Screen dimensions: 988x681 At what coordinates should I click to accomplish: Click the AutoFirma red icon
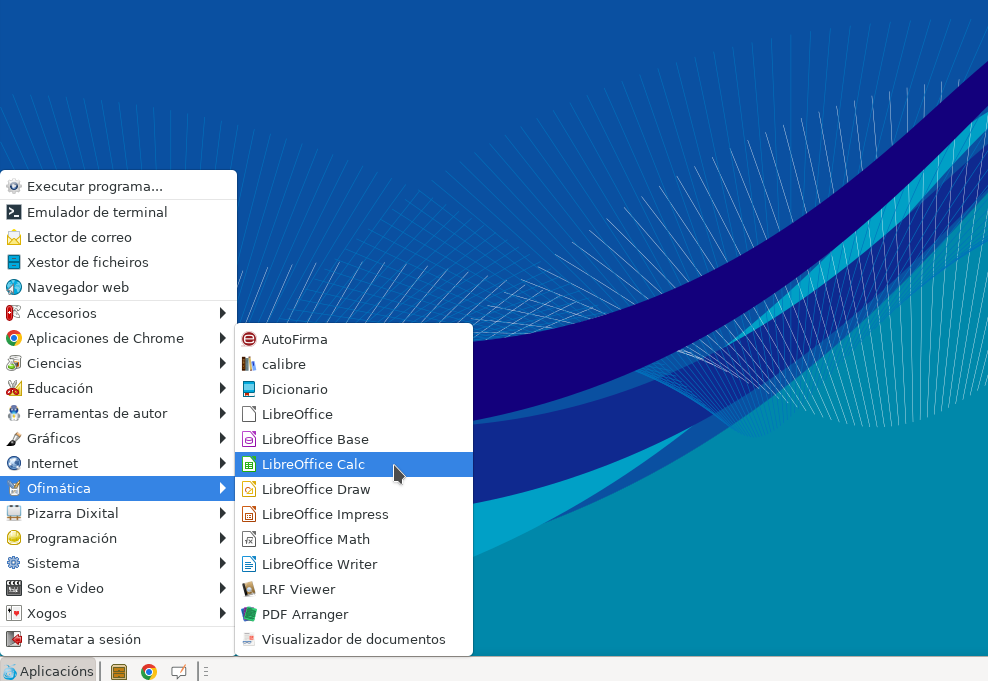(x=249, y=339)
